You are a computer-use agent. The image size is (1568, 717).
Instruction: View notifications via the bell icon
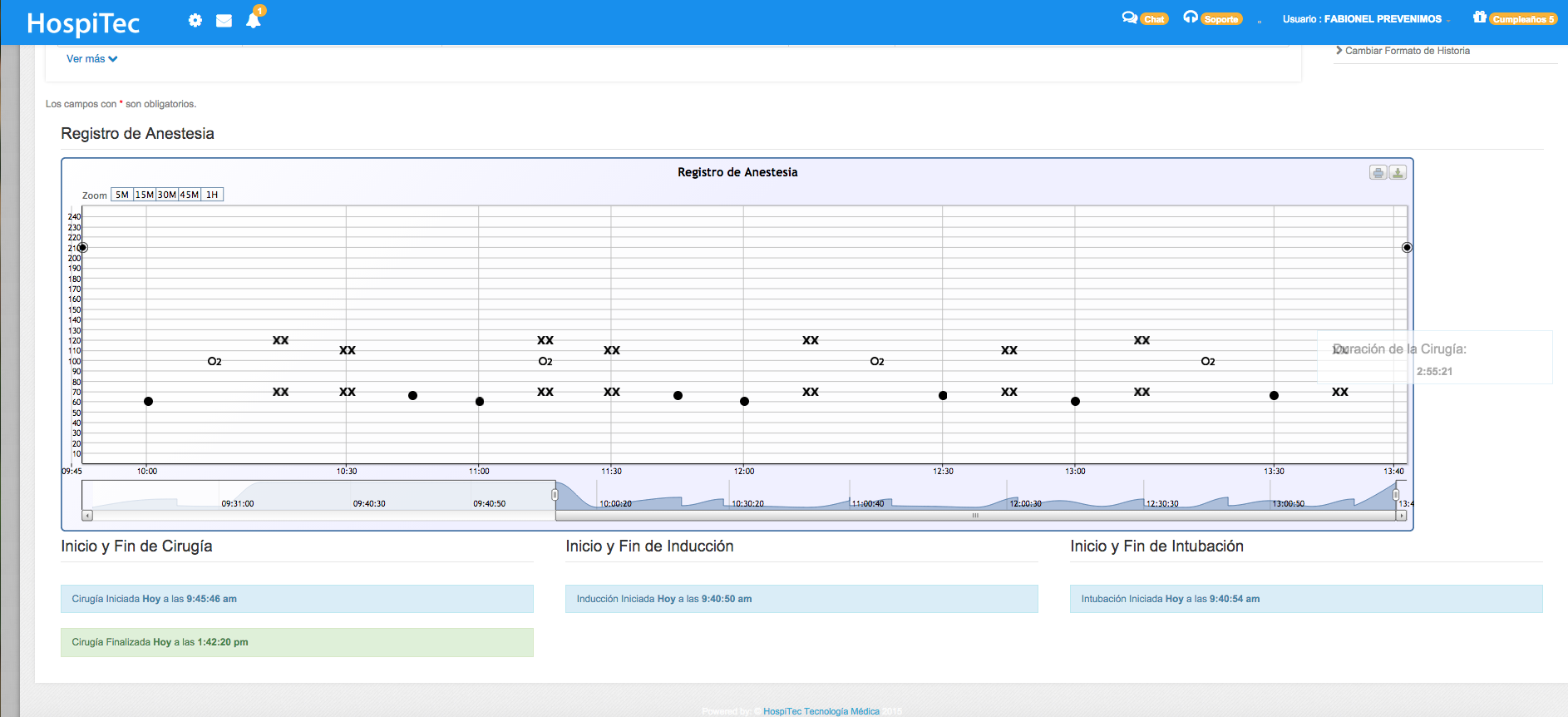[254, 21]
